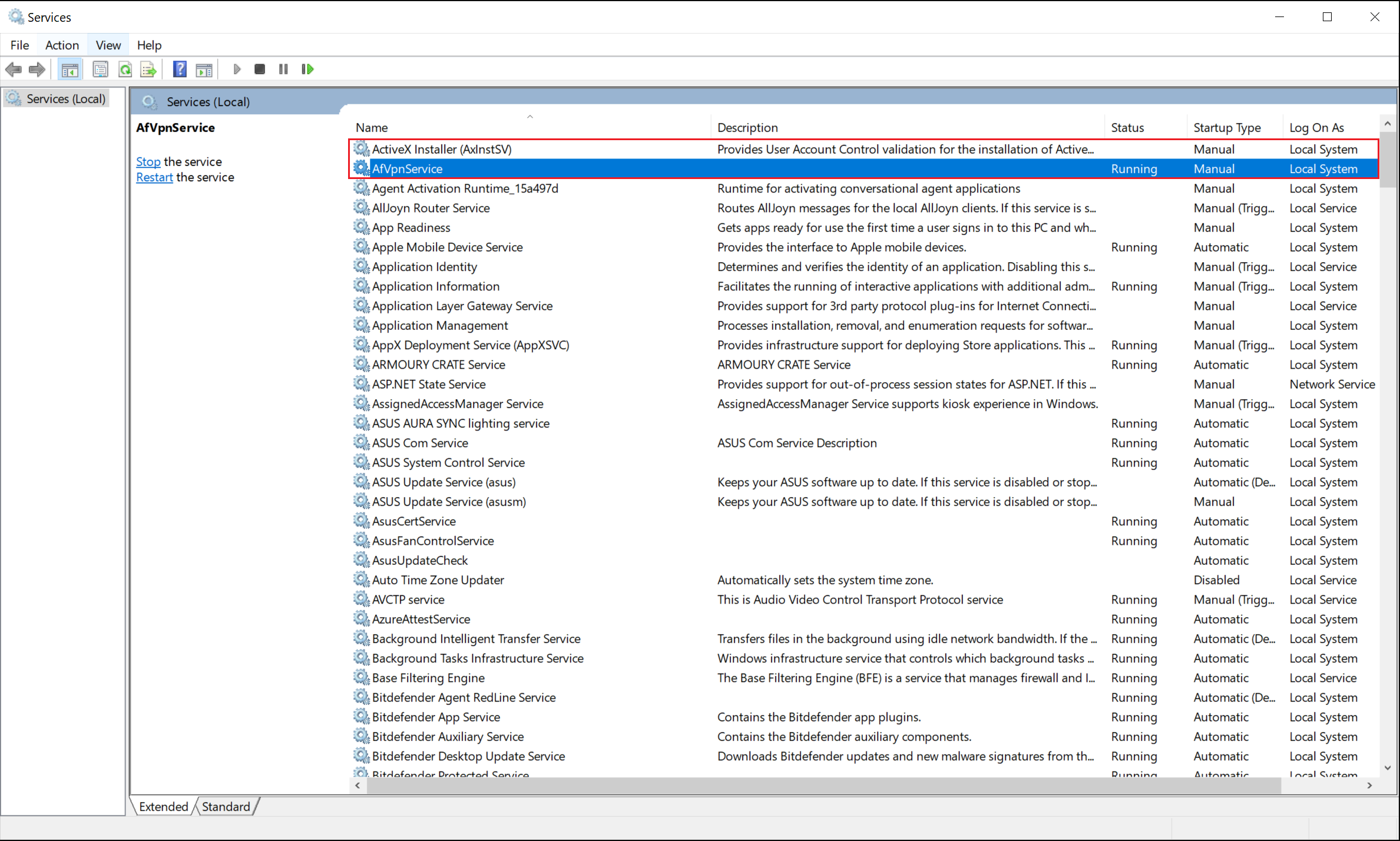Click gear icon beside App Readiness

point(361,227)
